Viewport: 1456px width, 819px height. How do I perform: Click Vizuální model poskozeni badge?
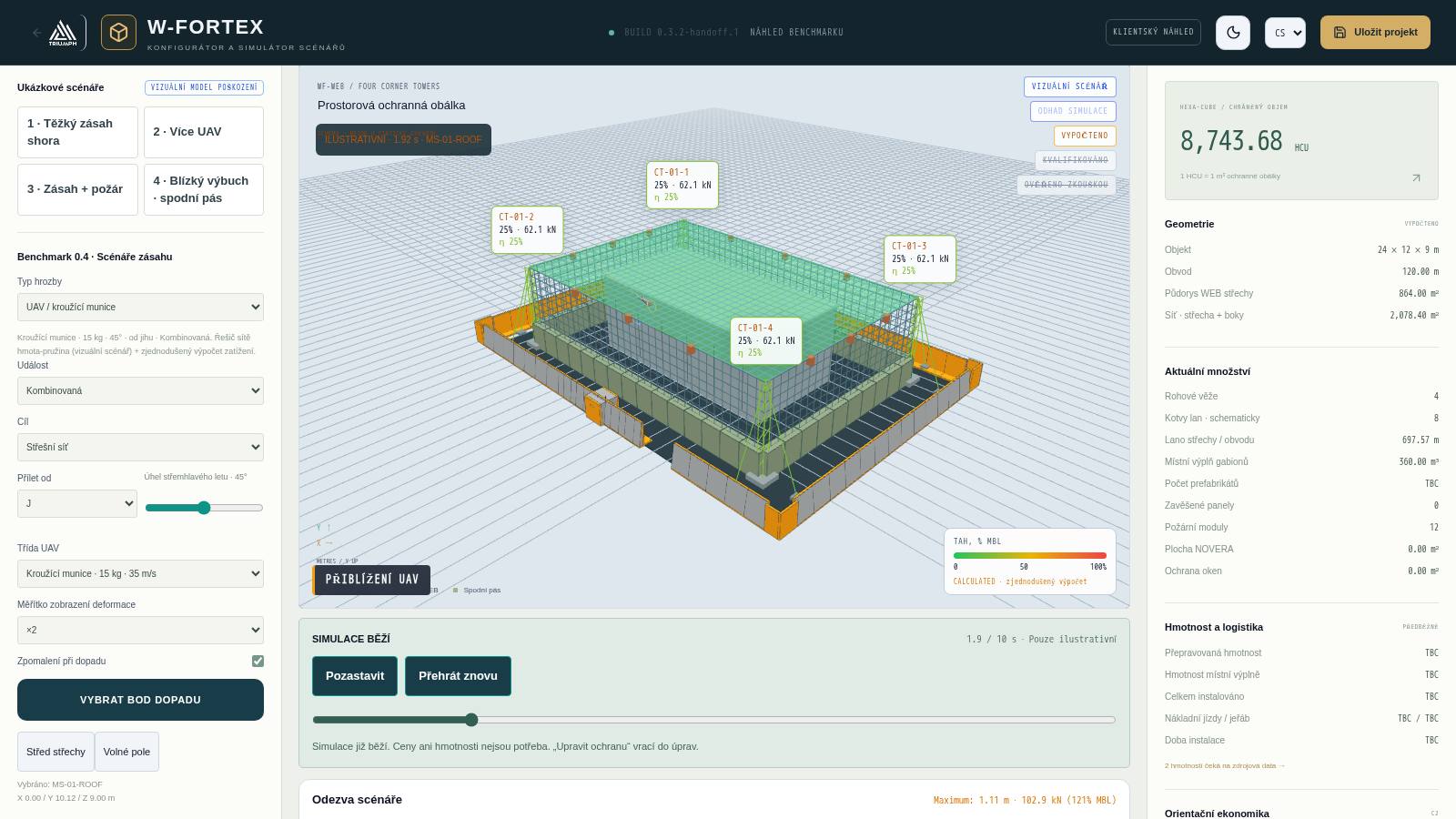(x=204, y=87)
